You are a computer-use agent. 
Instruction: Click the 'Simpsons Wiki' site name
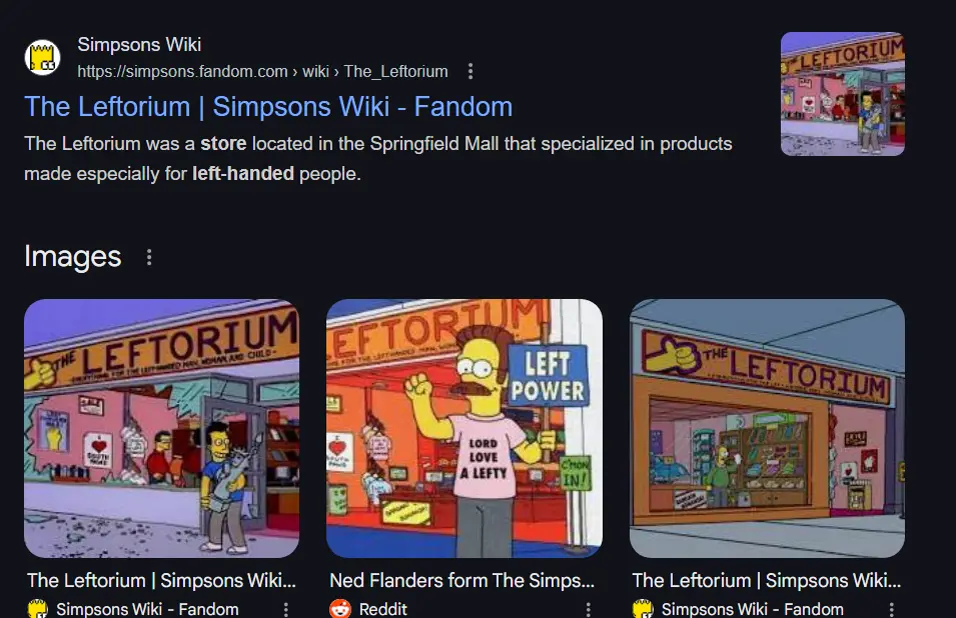pyautogui.click(x=139, y=44)
